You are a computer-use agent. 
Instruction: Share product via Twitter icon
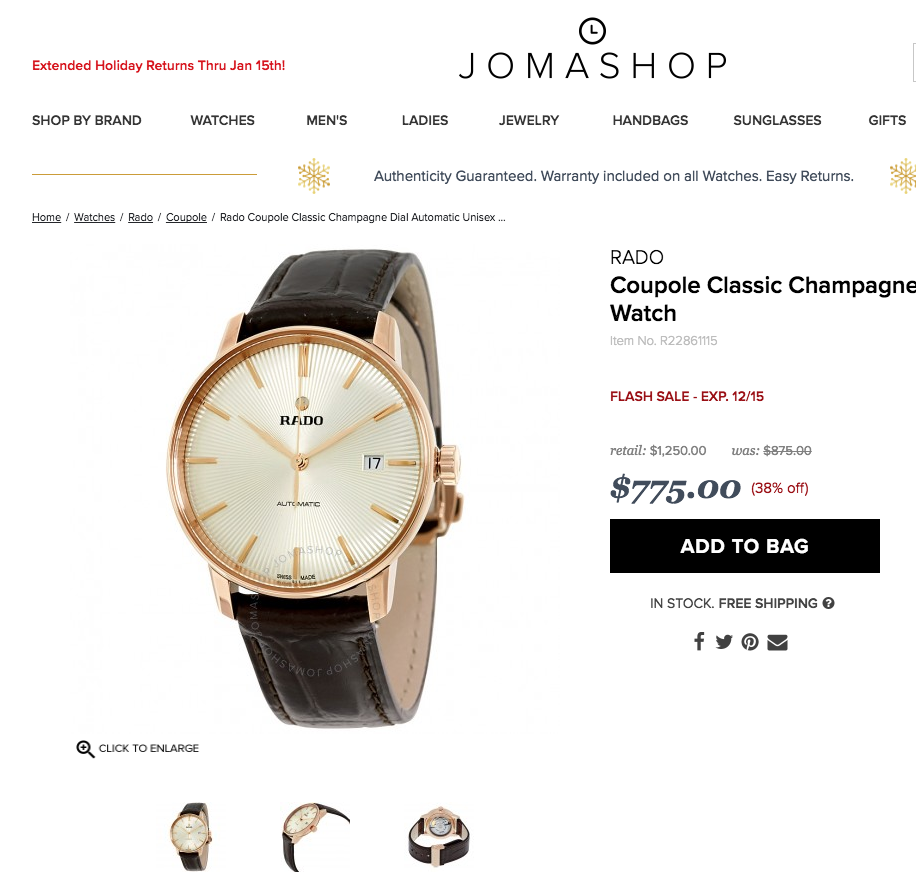click(x=723, y=642)
